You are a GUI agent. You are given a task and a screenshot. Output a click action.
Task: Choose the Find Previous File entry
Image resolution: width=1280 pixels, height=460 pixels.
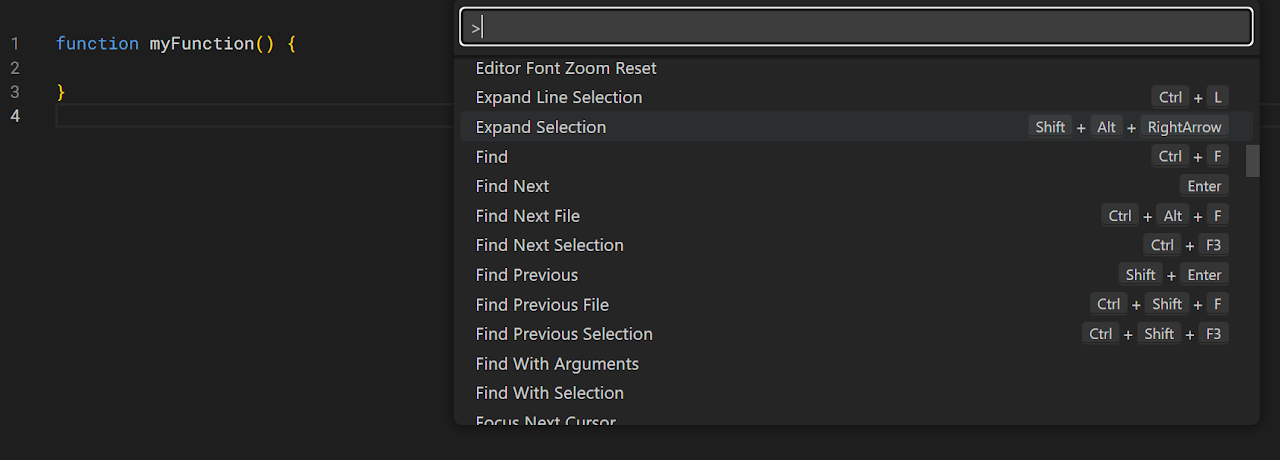542,305
